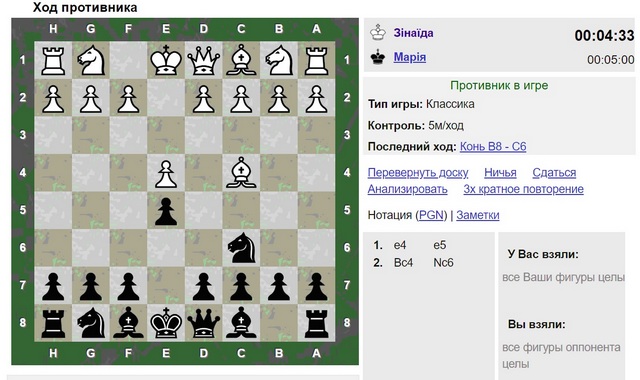Select the white pawn on B2
The width and height of the screenshot is (640, 380).
(x=279, y=98)
